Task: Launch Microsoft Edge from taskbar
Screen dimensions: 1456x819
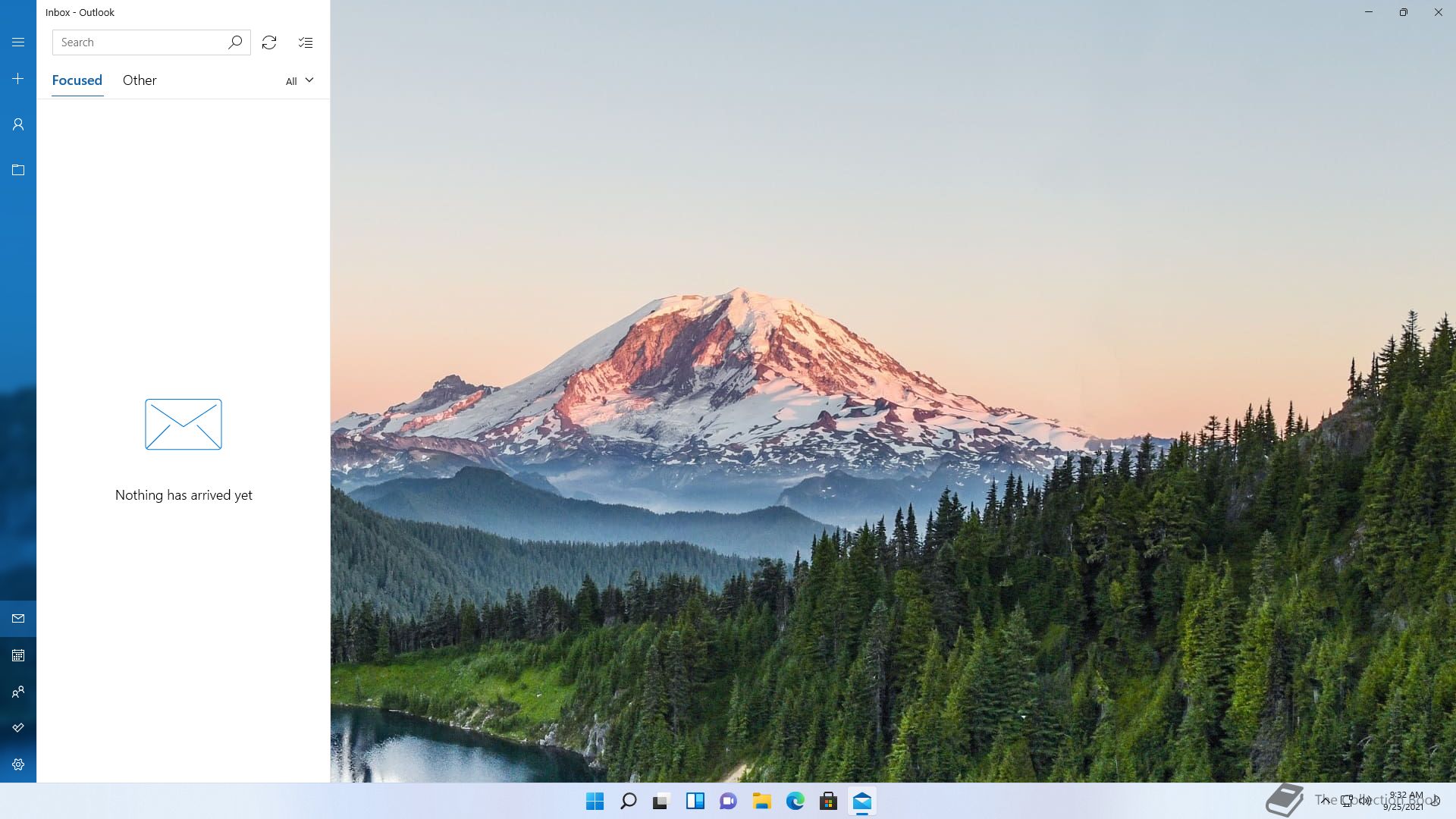Action: coord(795,801)
